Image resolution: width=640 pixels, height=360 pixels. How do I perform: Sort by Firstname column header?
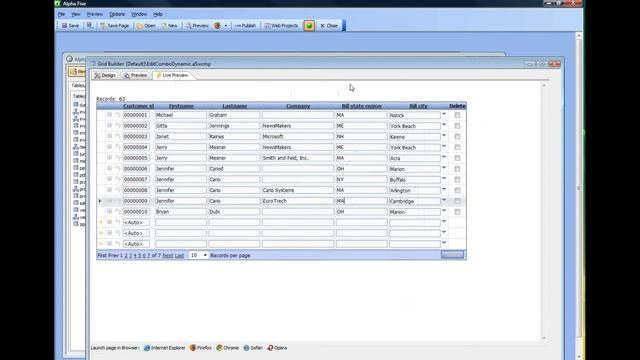(181, 106)
